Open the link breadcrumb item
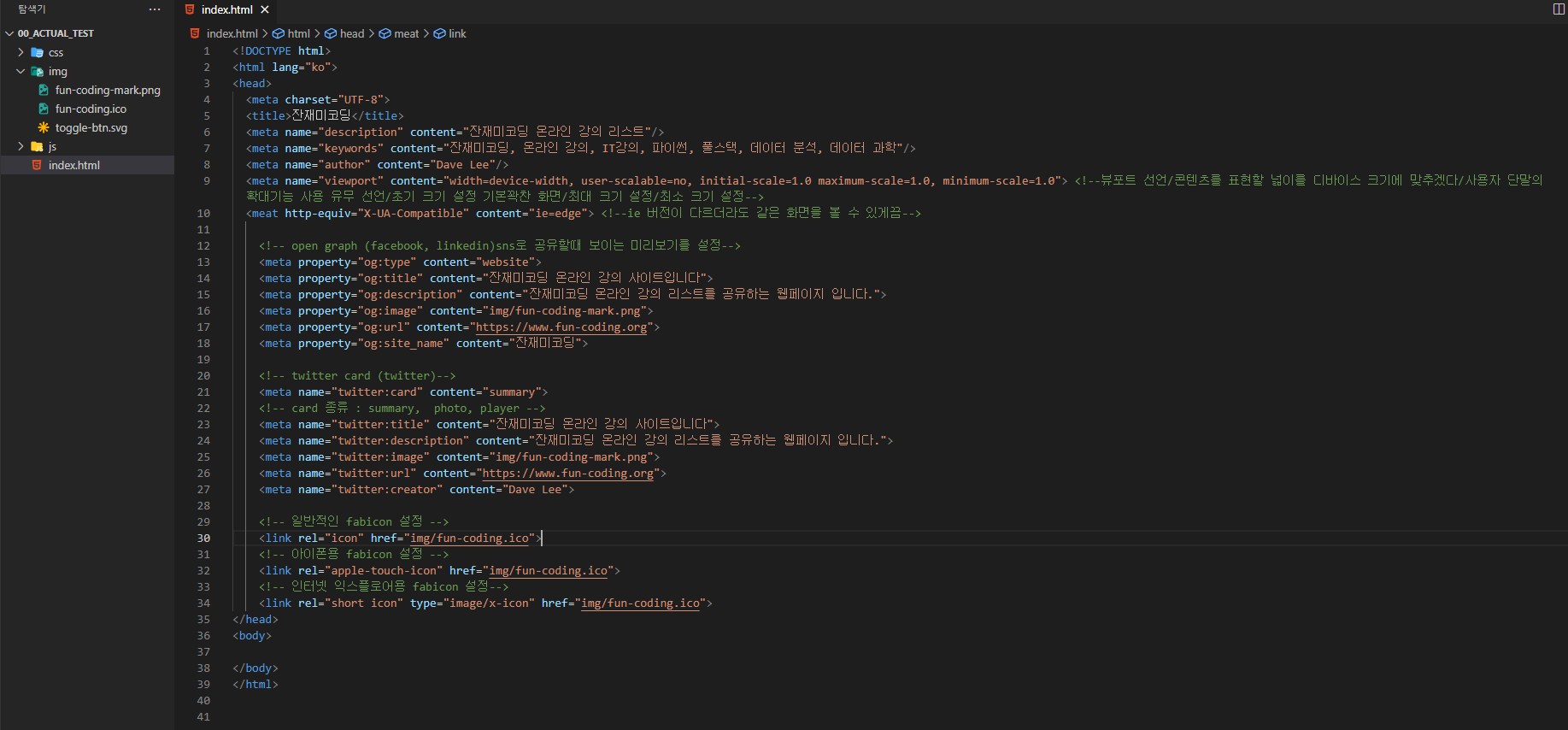The image size is (1568, 730). 457,33
